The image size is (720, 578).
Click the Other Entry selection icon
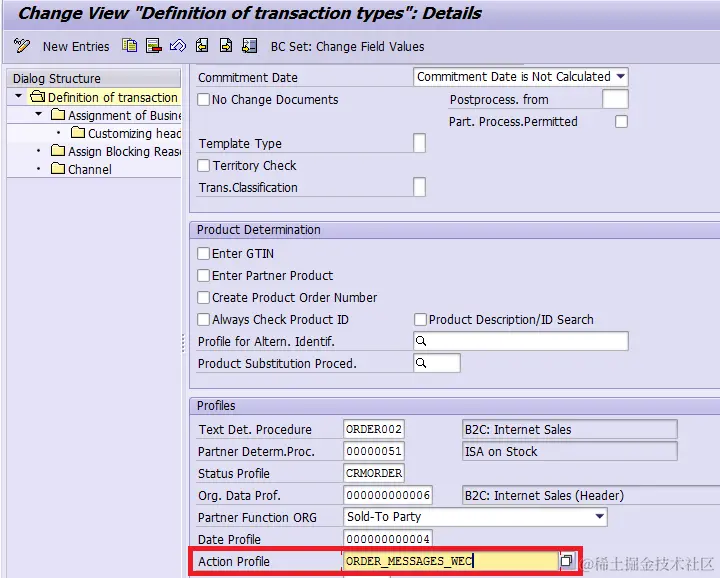click(249, 45)
